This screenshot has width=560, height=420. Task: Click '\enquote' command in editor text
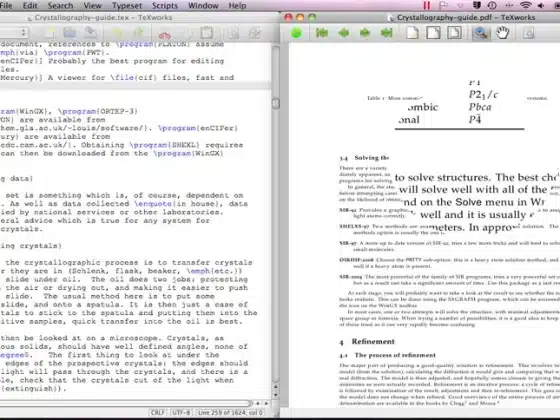(x=153, y=204)
